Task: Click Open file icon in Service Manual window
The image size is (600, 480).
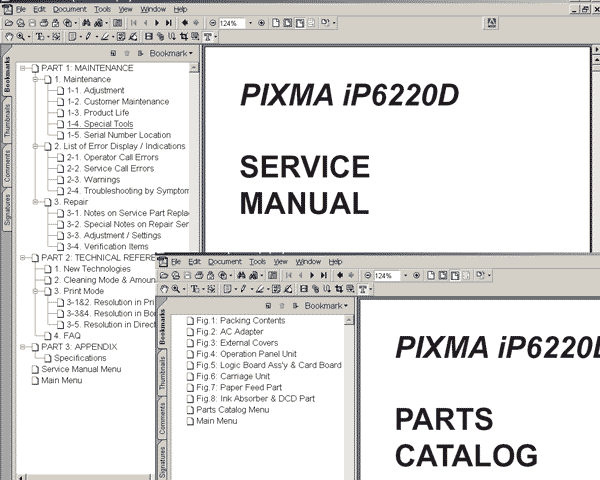Action: click(8, 23)
